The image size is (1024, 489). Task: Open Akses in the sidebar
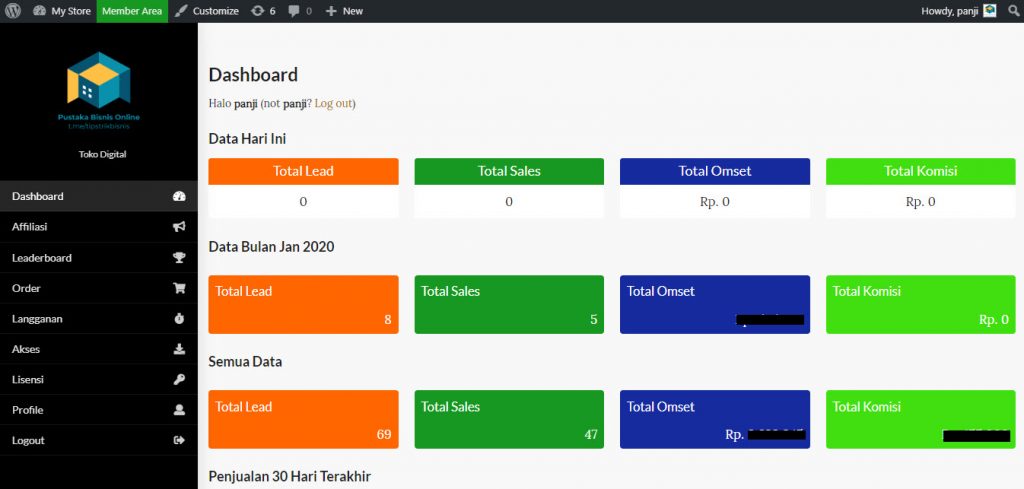99,349
